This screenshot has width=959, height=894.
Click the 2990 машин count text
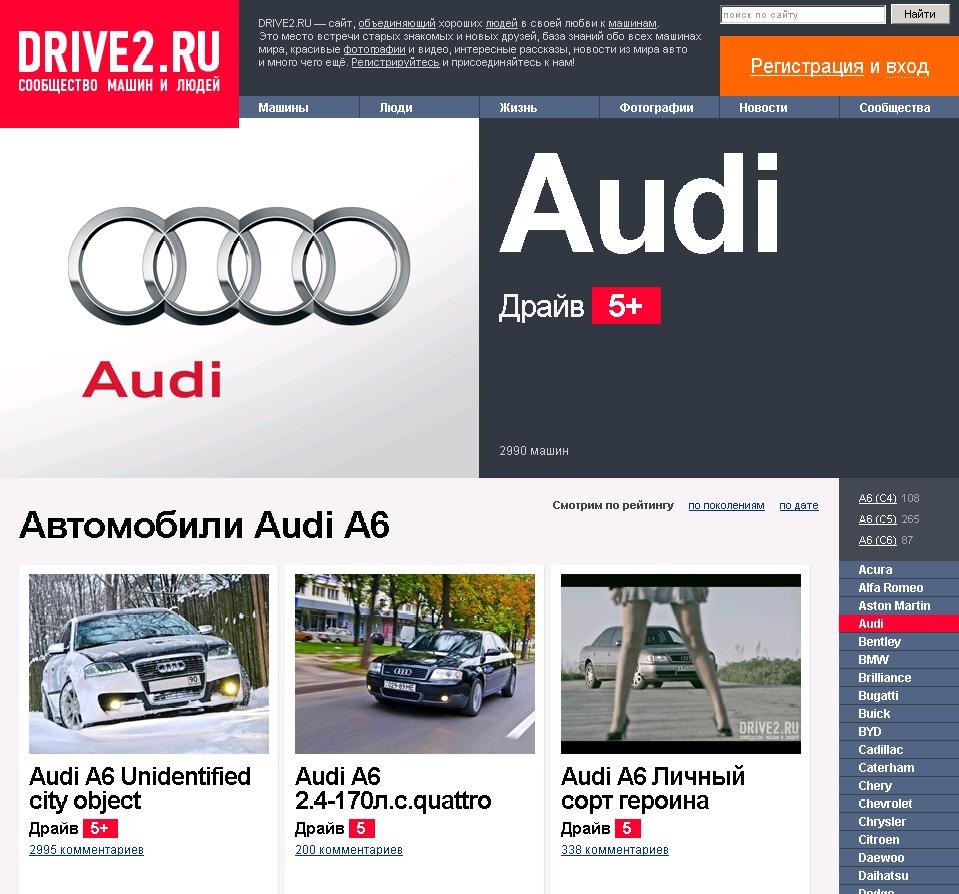tap(534, 451)
